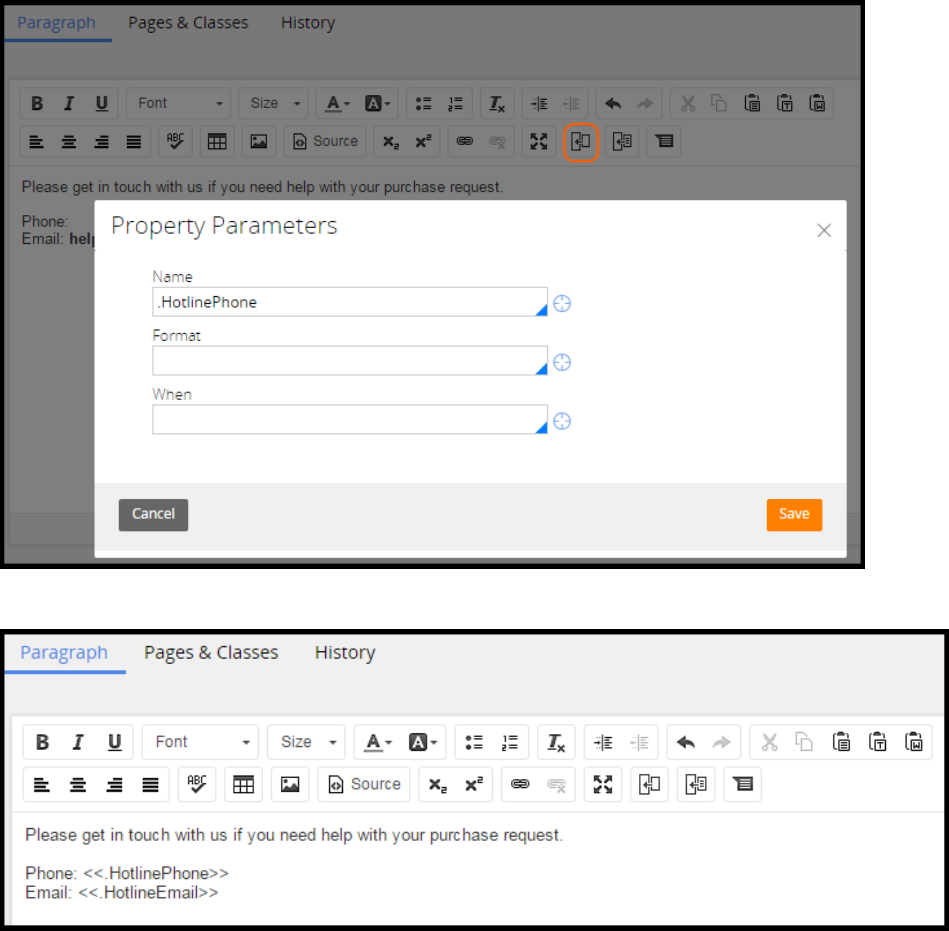Click the Name field containing .HotlinePhone
This screenshot has width=949, height=931.
coord(349,301)
